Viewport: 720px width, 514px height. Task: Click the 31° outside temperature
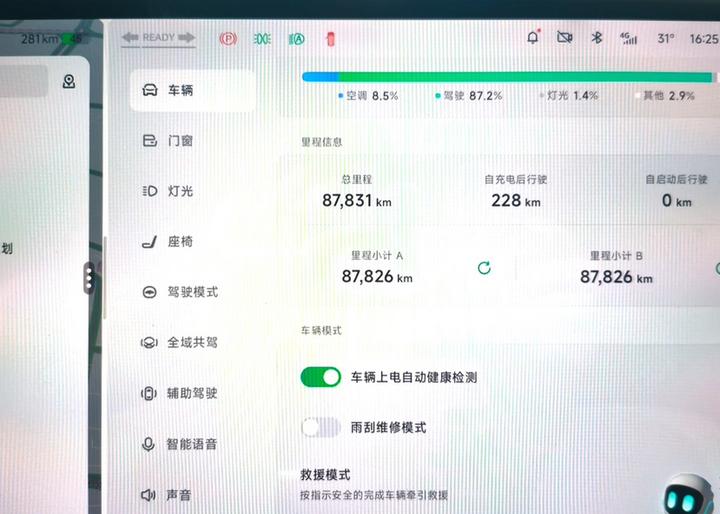pos(666,39)
